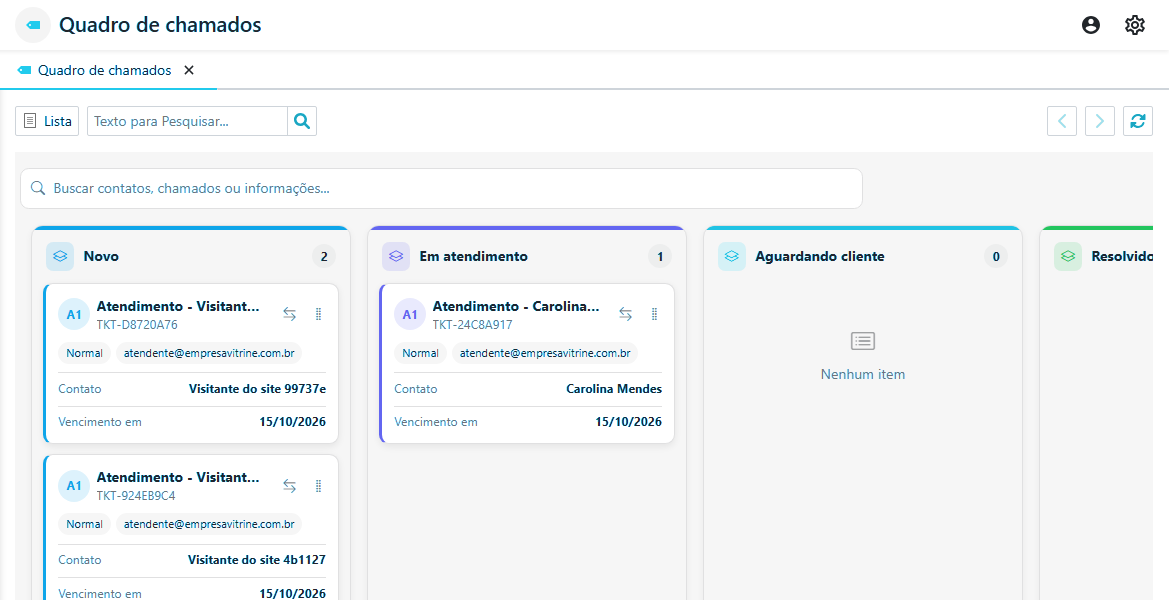Click transfer arrows on ticket TKT-924EB9C4

coord(289,486)
